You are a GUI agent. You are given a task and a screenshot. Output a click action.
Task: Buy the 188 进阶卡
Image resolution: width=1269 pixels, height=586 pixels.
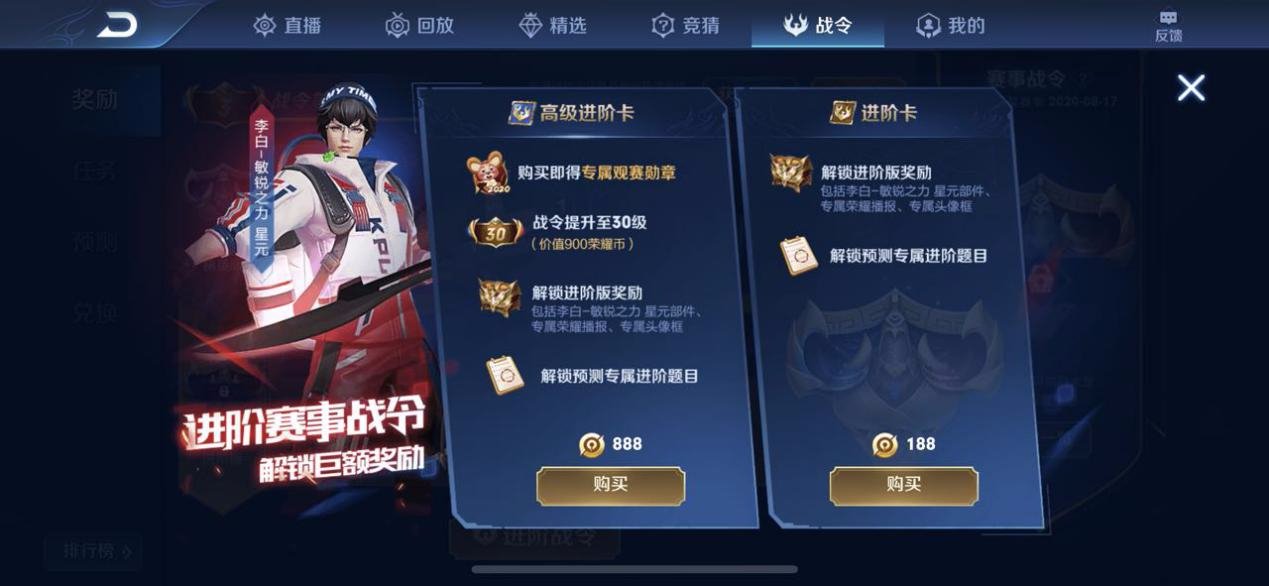(x=904, y=485)
